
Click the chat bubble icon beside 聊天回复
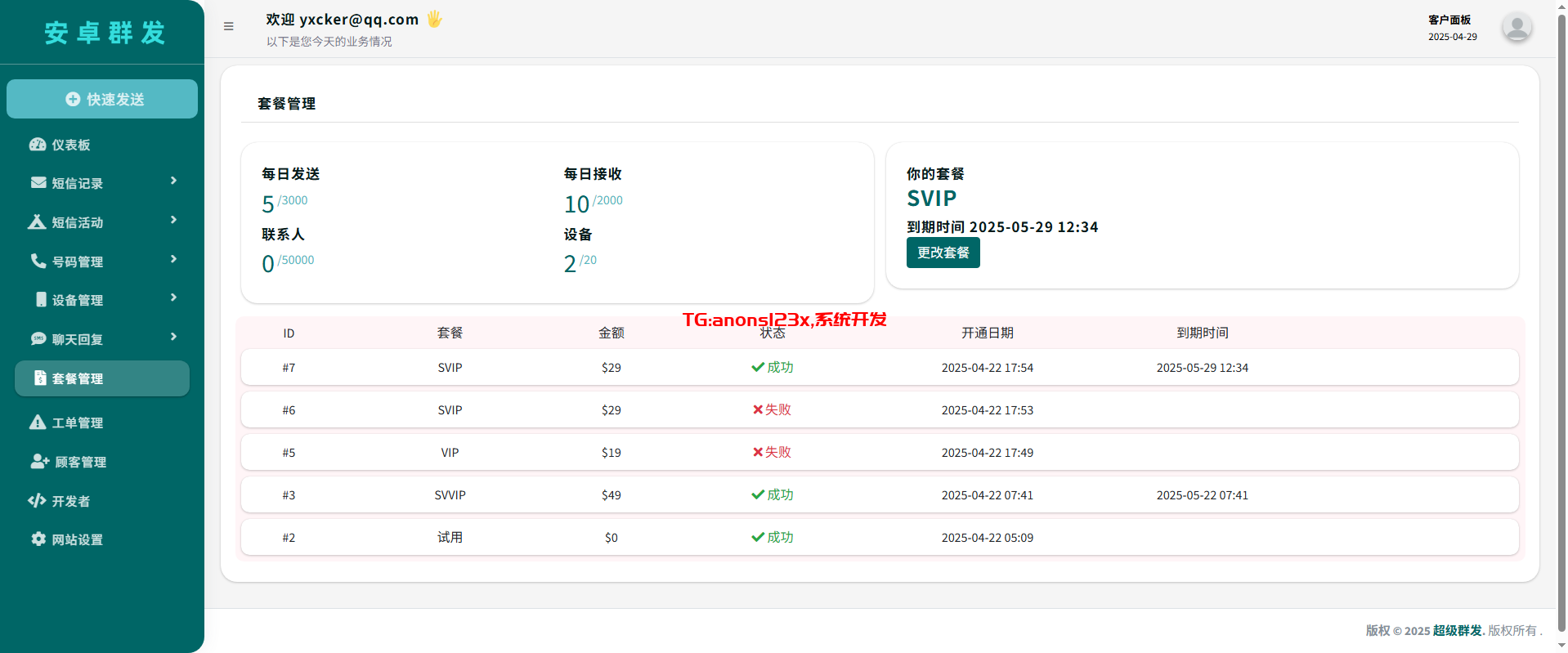[x=38, y=339]
